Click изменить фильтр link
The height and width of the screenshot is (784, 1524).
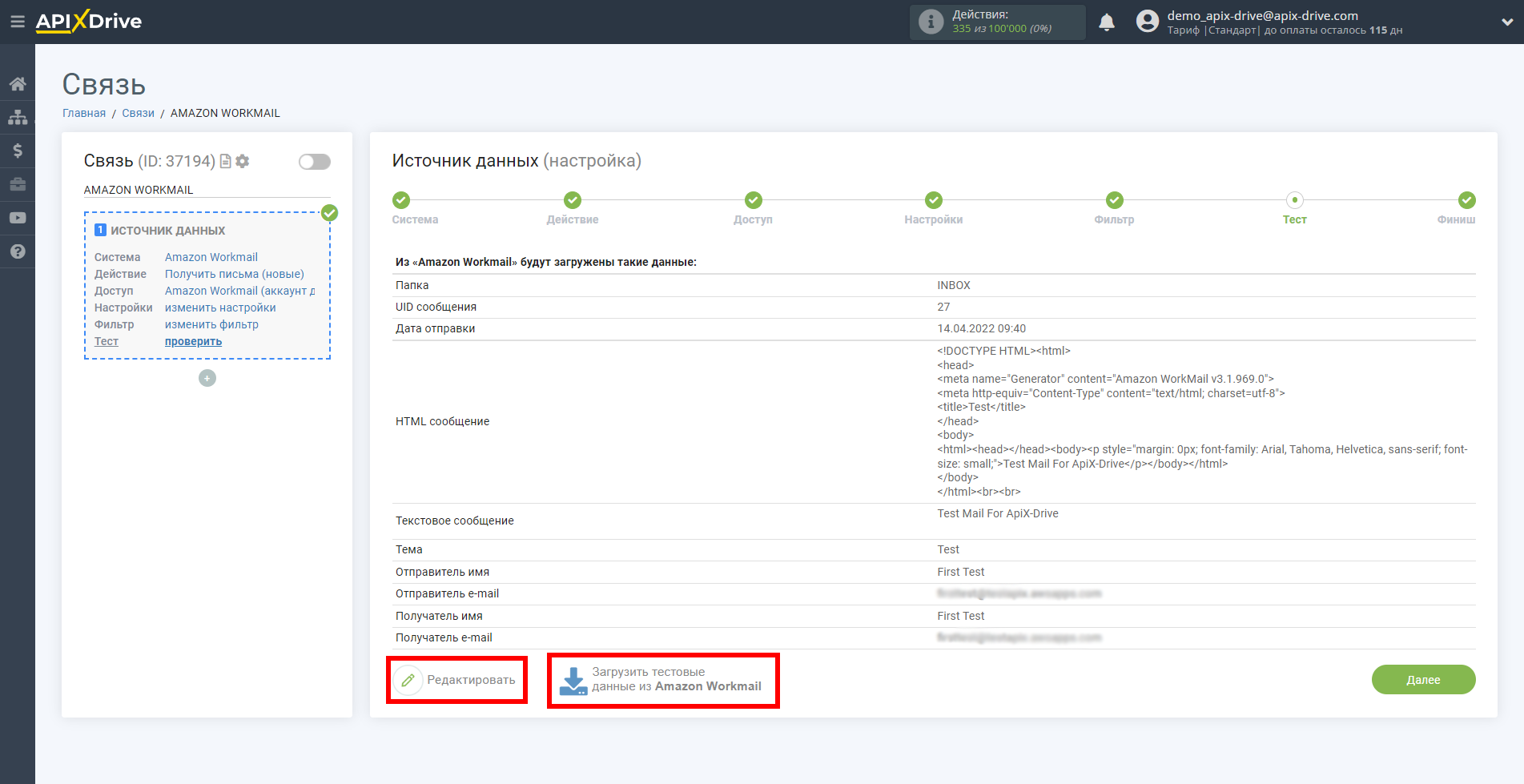pyautogui.click(x=211, y=324)
